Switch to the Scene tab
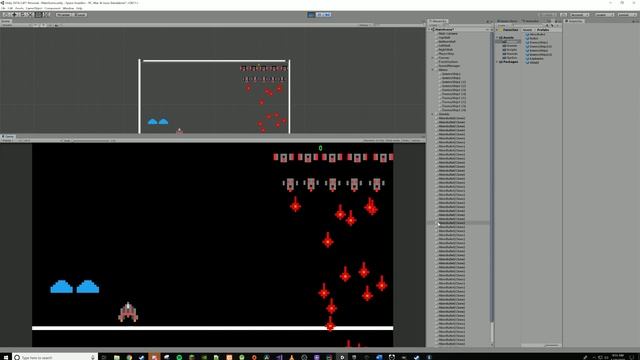Screen dimensions: 640x360 coord(6,21)
